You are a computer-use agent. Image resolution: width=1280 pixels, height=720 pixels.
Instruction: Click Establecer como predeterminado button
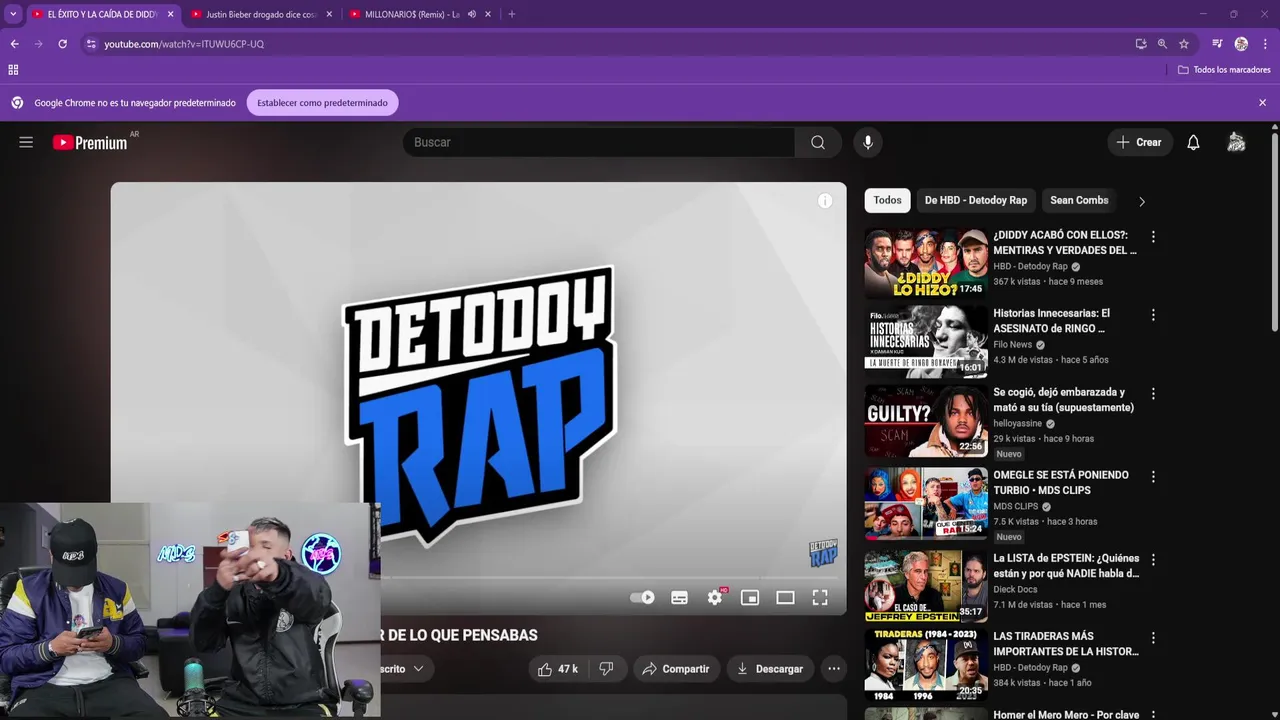322,103
